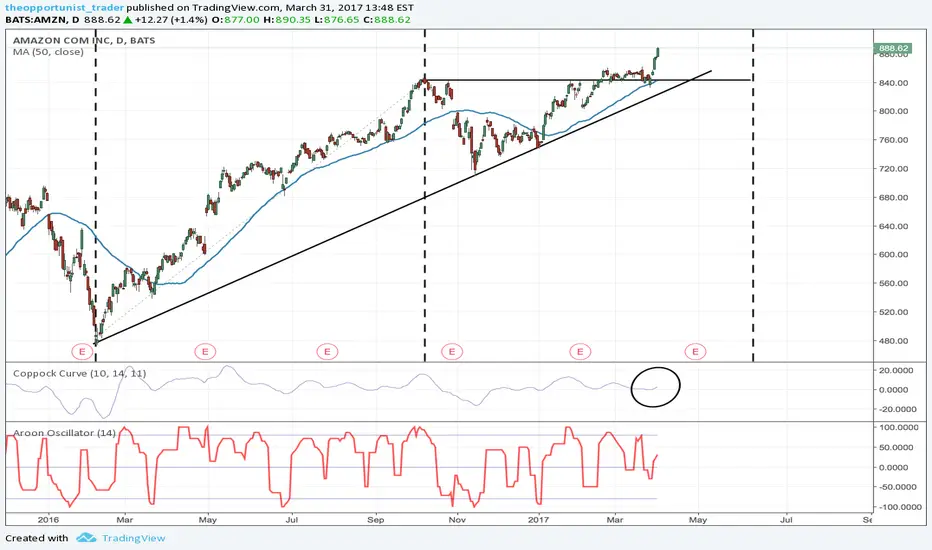Viewport: 932px width, 550px height.
Task: Open the TradingView link in the footer
Action: coord(133,538)
